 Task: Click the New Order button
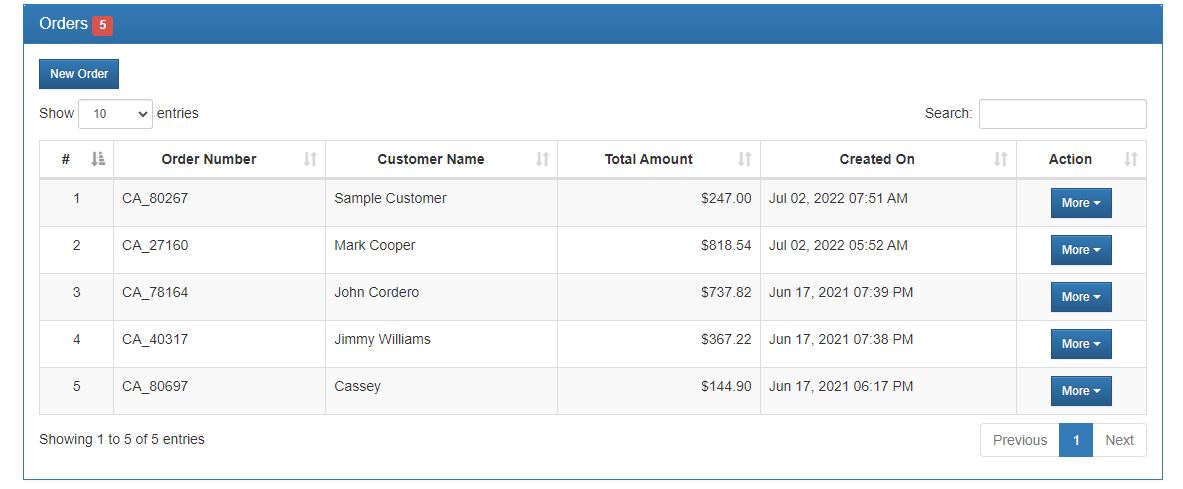tap(79, 74)
